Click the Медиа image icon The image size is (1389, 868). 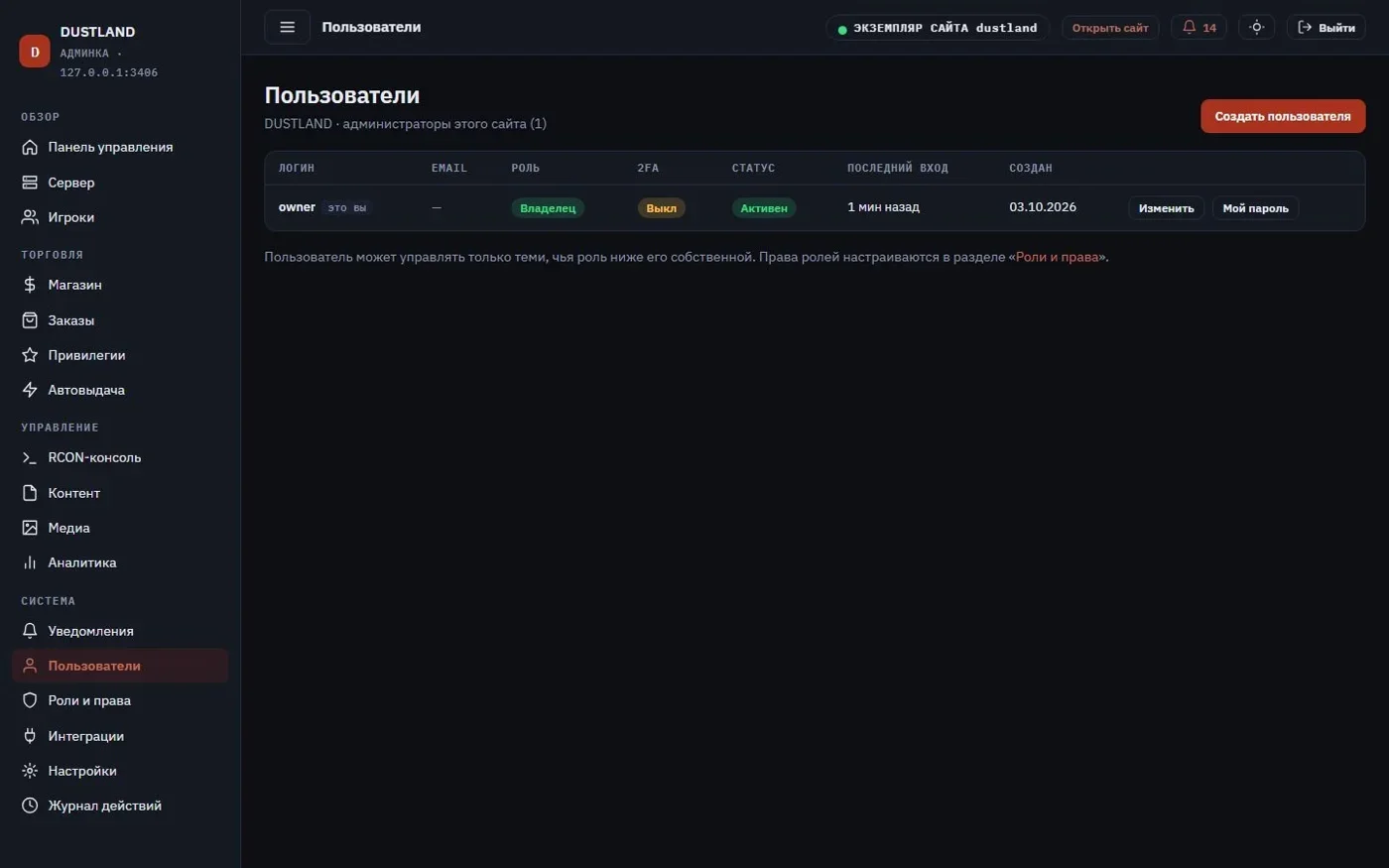30,528
